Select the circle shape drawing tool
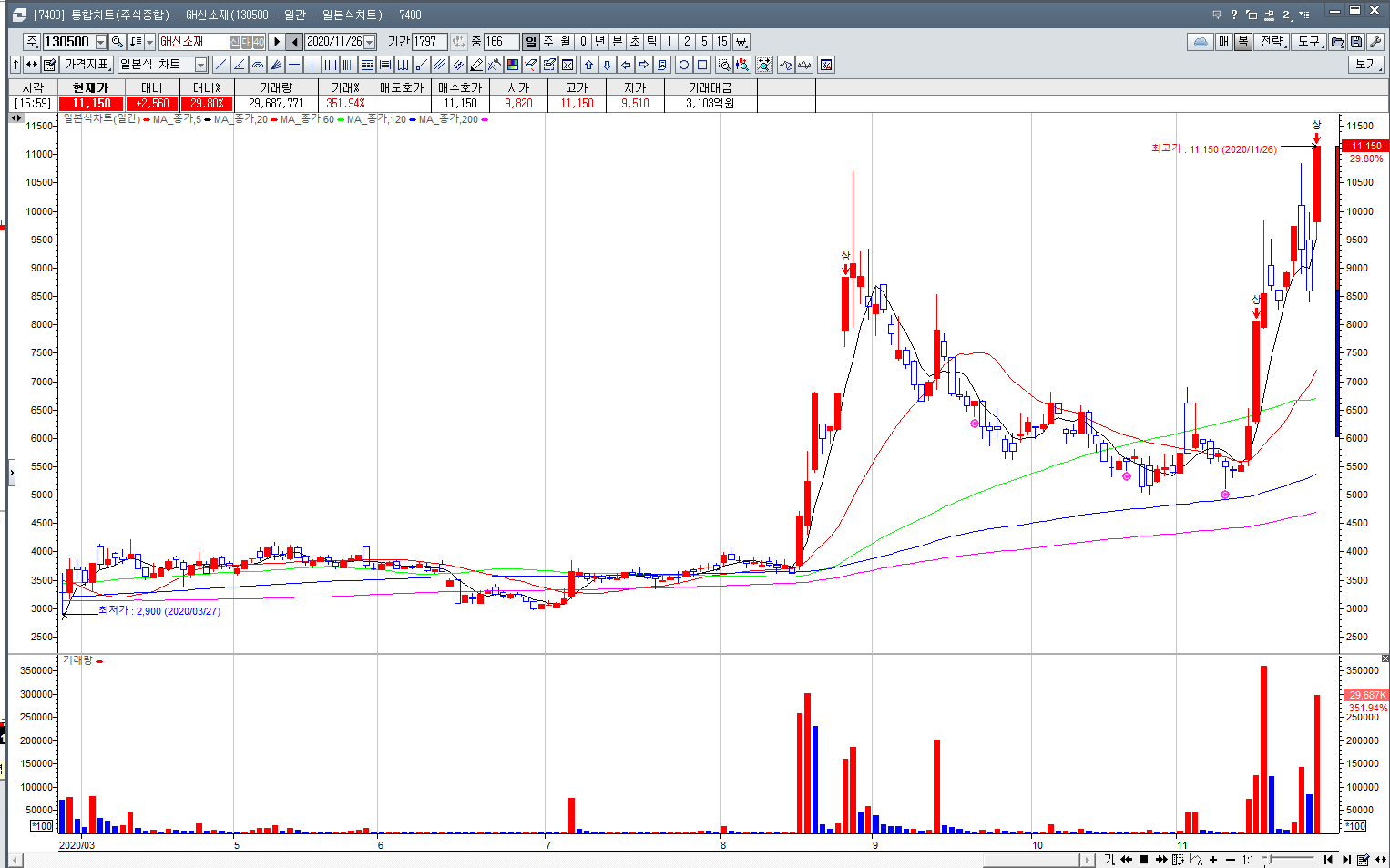The width and height of the screenshot is (1390, 868). [684, 65]
